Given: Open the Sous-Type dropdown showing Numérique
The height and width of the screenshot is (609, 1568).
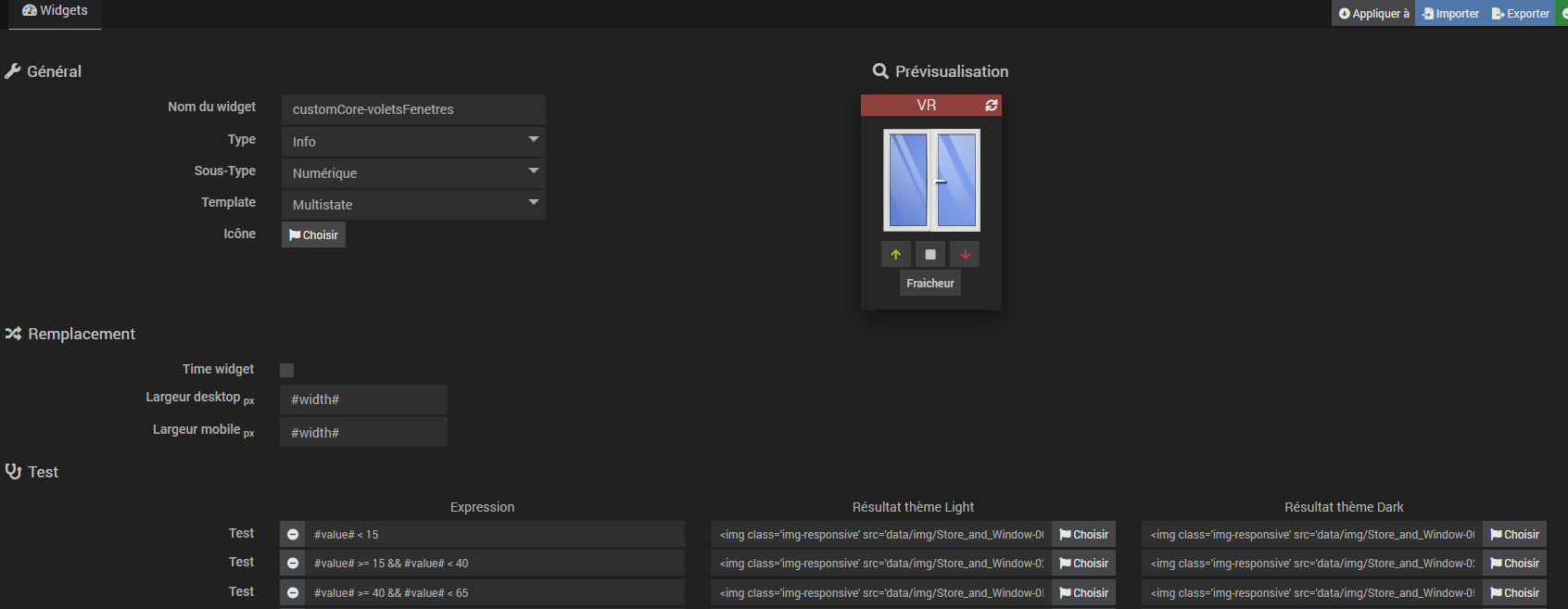Looking at the screenshot, I should (x=413, y=173).
